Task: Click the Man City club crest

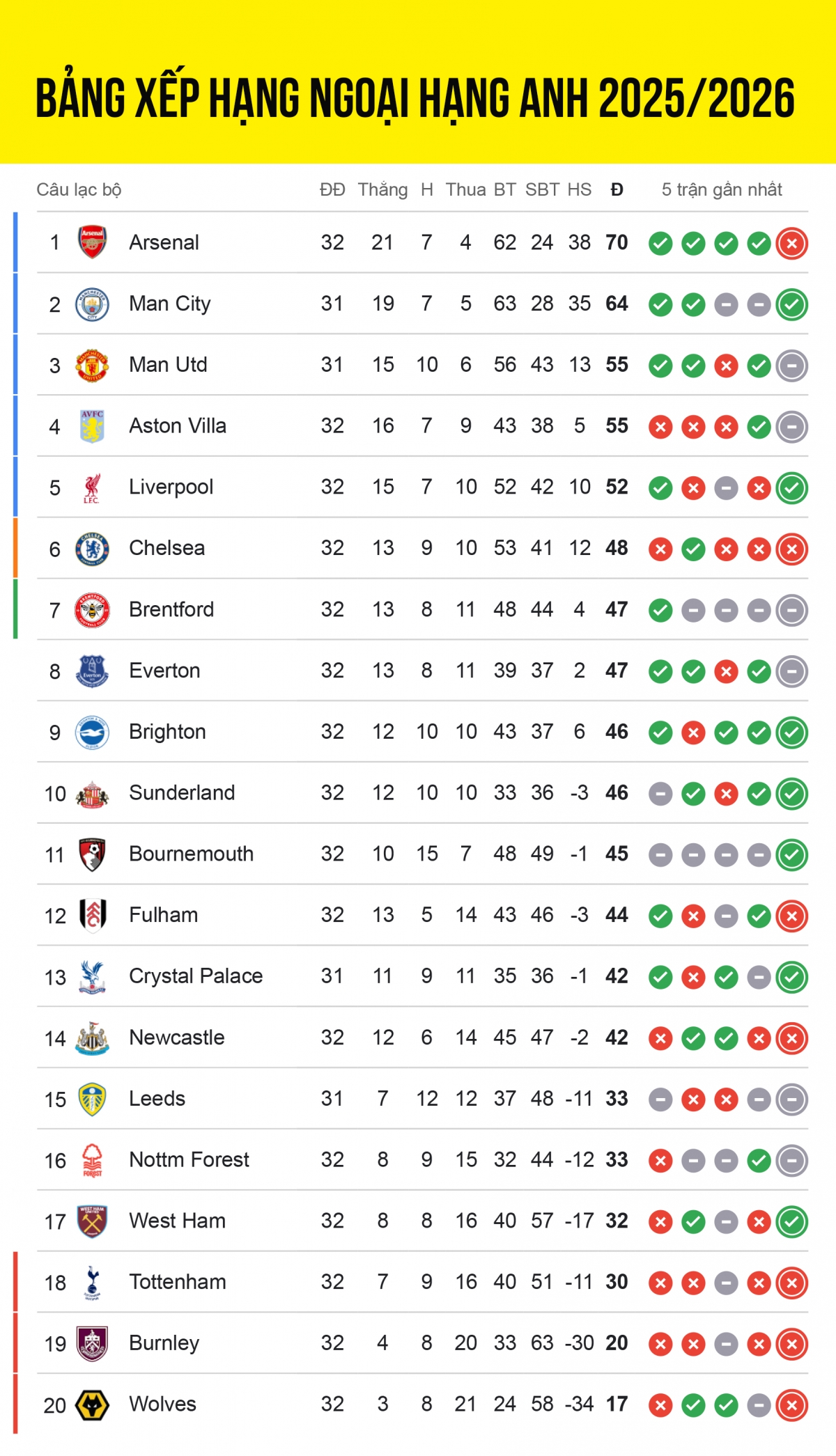Action: pyautogui.click(x=92, y=304)
